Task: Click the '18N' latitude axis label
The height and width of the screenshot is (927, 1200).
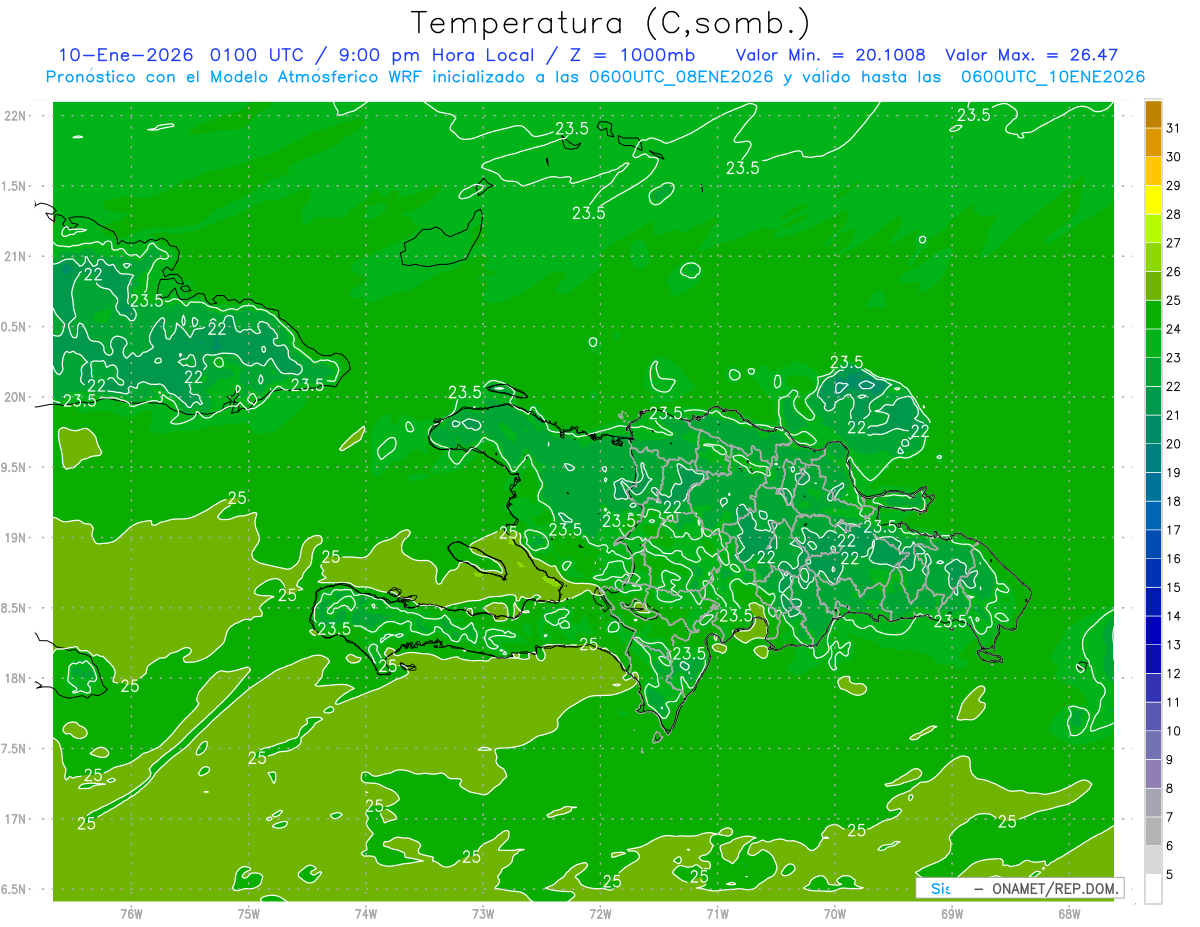Action: click(x=16, y=679)
